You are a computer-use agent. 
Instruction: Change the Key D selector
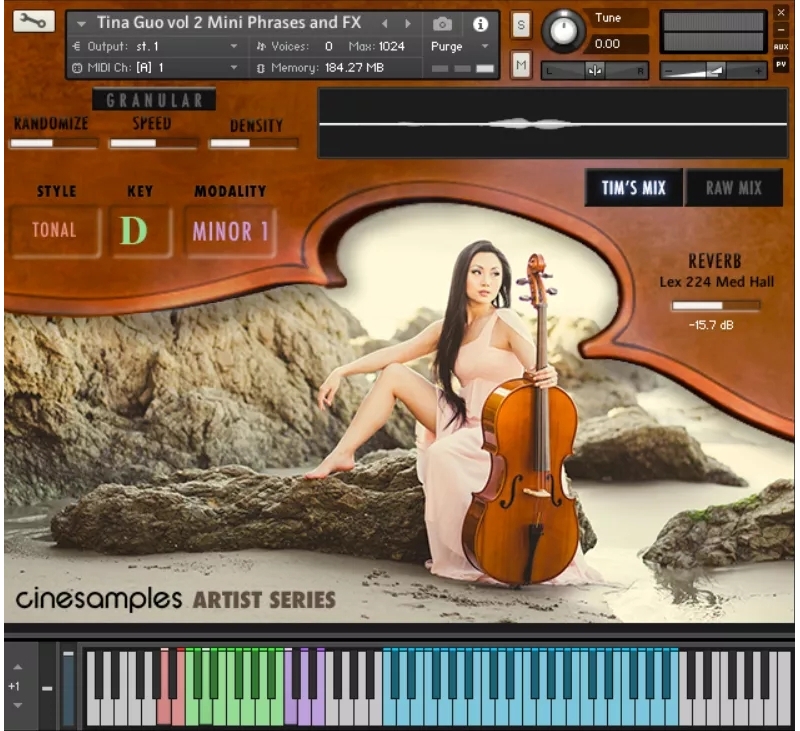point(140,231)
